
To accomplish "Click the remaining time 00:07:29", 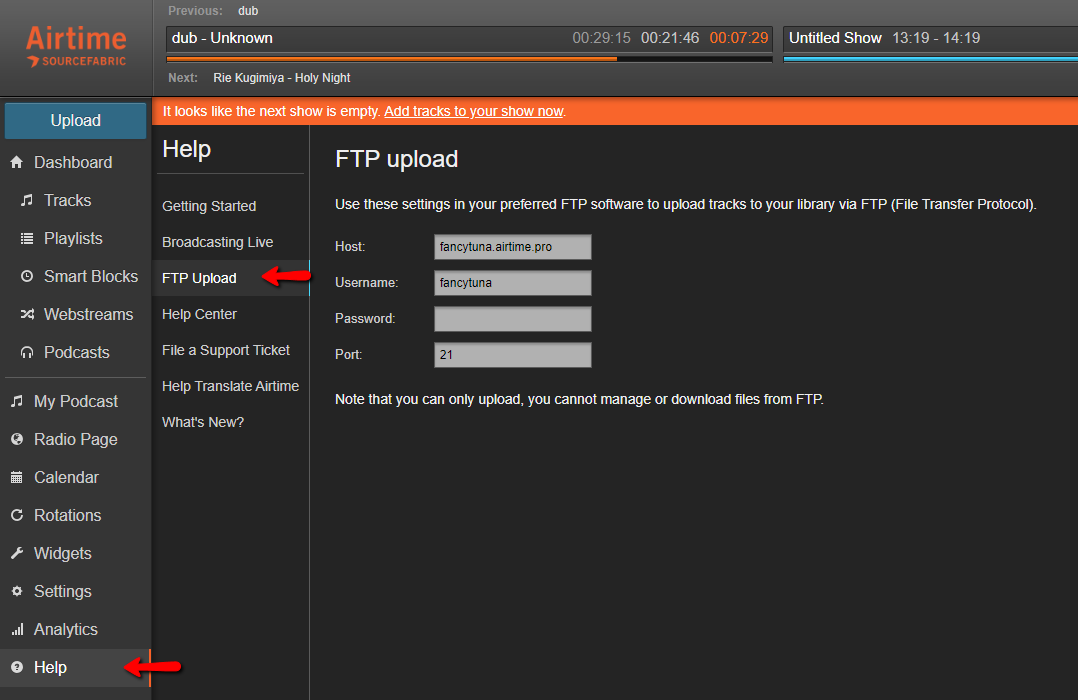I will (x=738, y=38).
